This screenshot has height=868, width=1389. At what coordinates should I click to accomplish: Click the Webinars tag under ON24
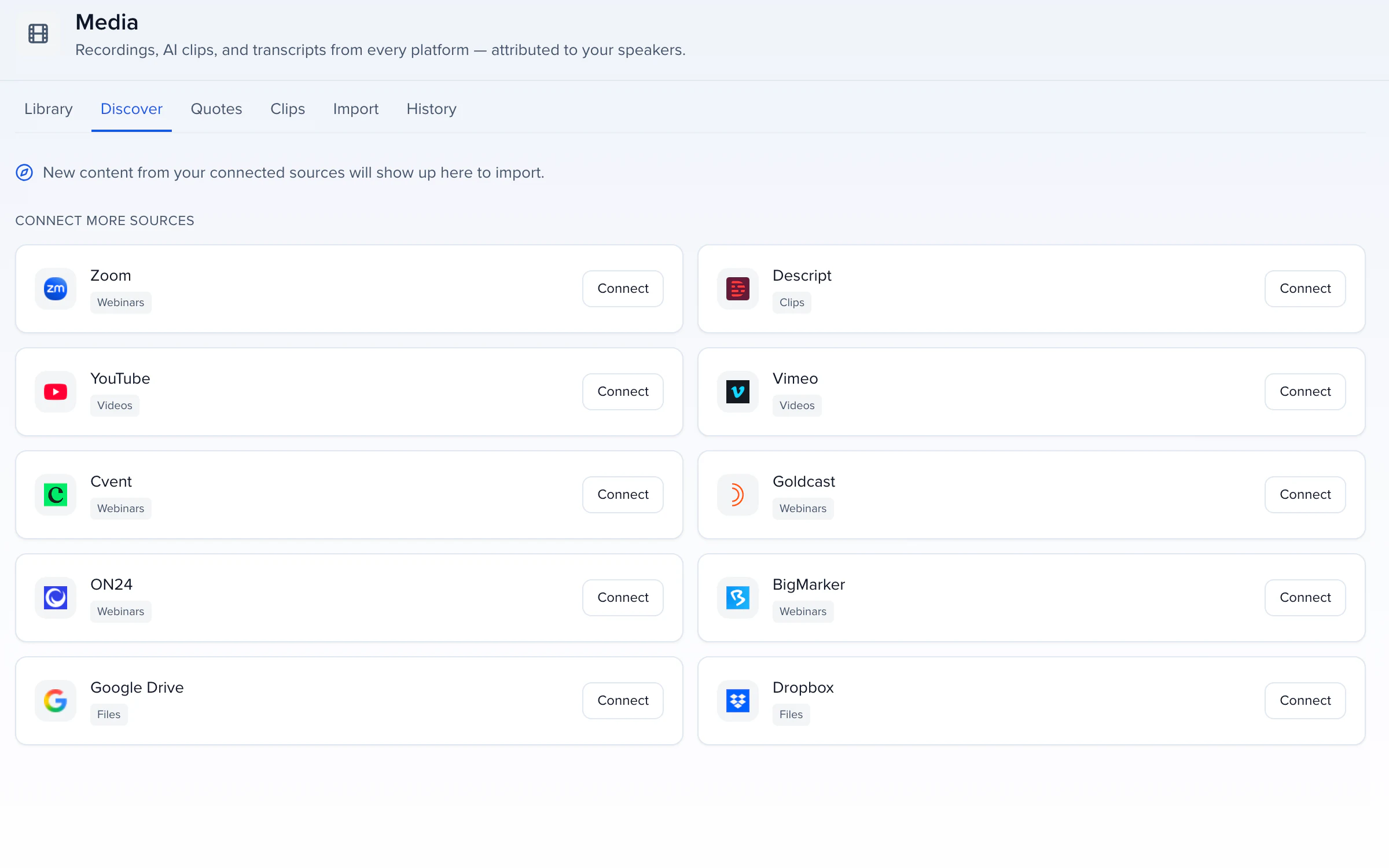(x=121, y=612)
